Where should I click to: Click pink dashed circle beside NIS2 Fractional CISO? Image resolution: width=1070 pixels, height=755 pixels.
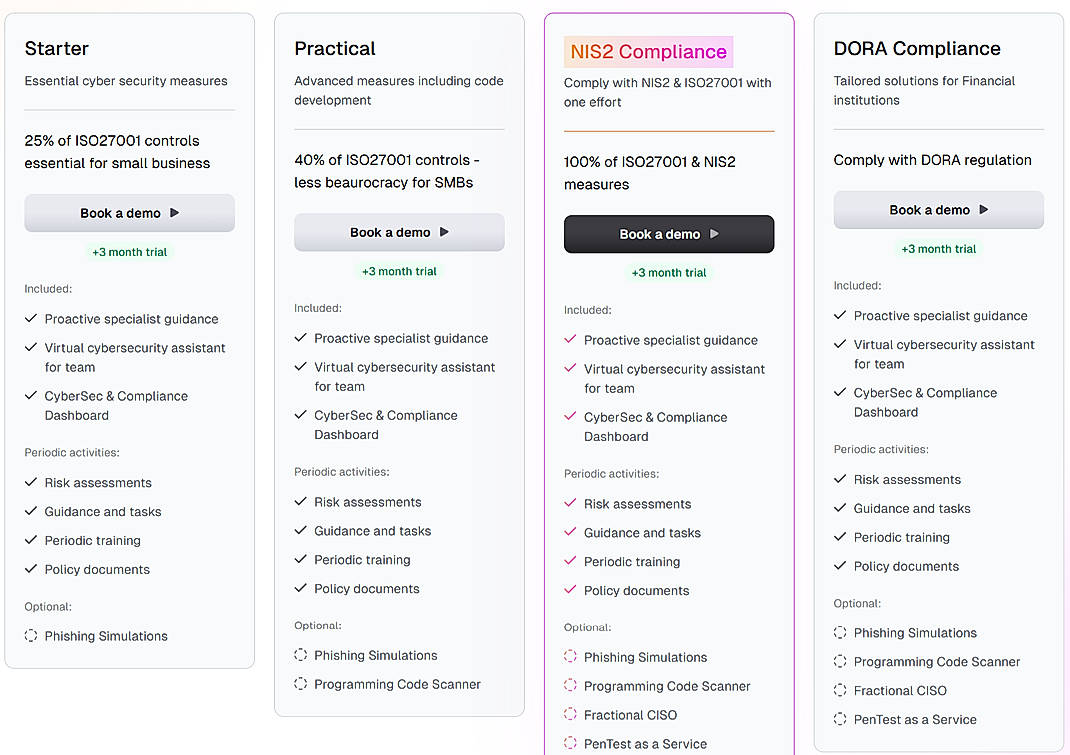[x=571, y=714]
